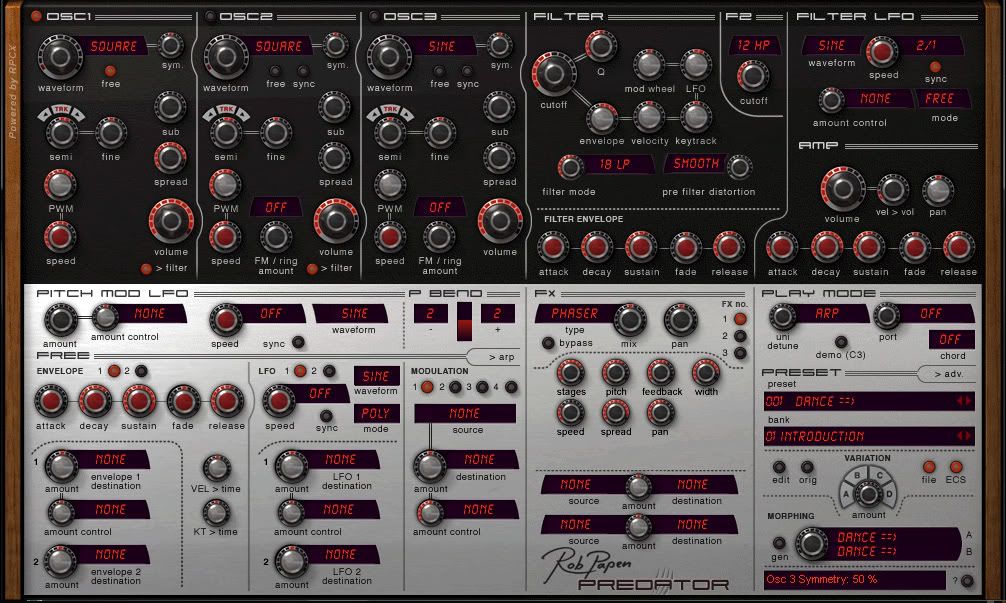Enable OSC2 sync LED
The height and width of the screenshot is (603, 1006).
point(303,71)
